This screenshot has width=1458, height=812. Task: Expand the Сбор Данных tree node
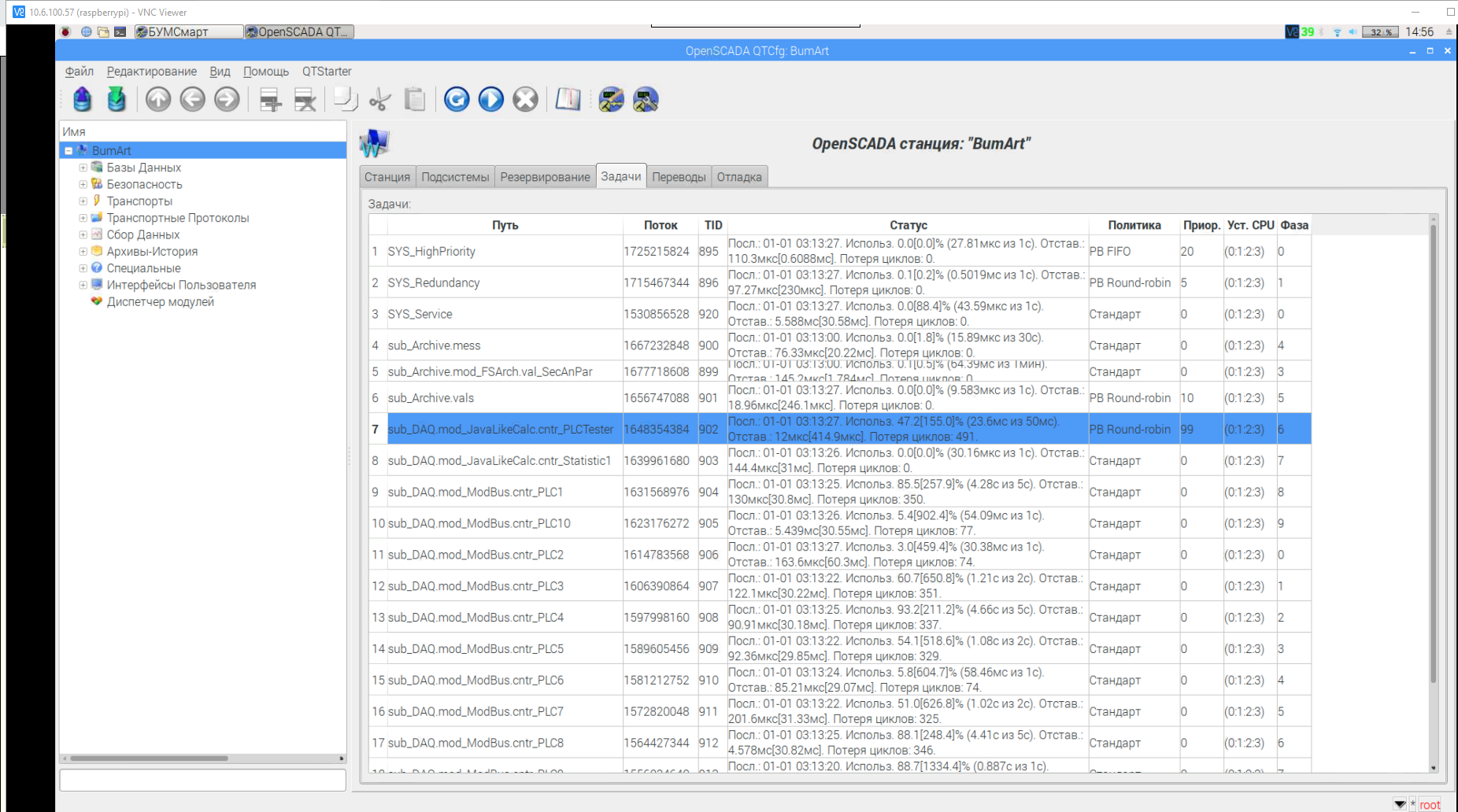tap(83, 234)
